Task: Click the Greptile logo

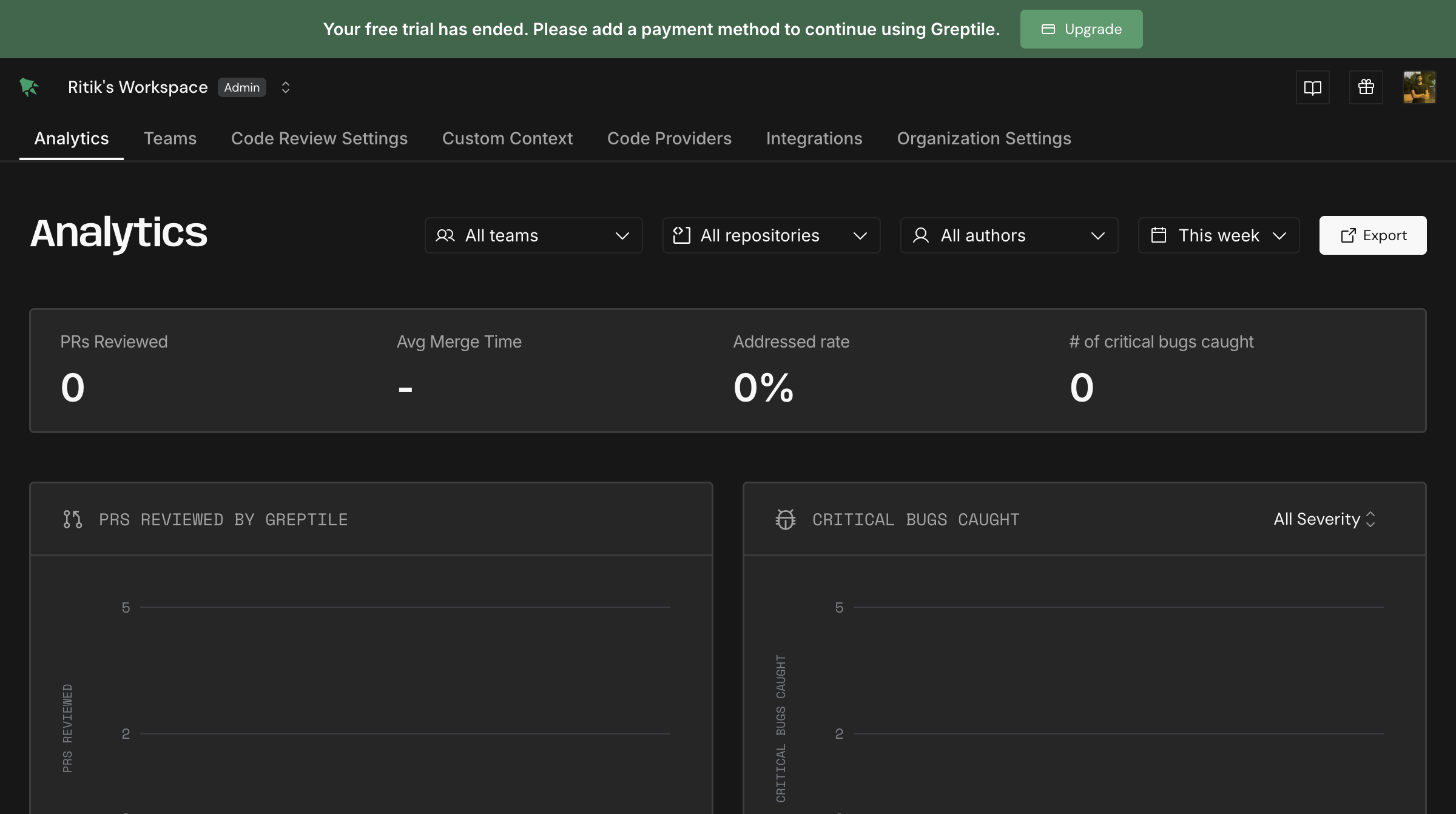Action: point(29,87)
